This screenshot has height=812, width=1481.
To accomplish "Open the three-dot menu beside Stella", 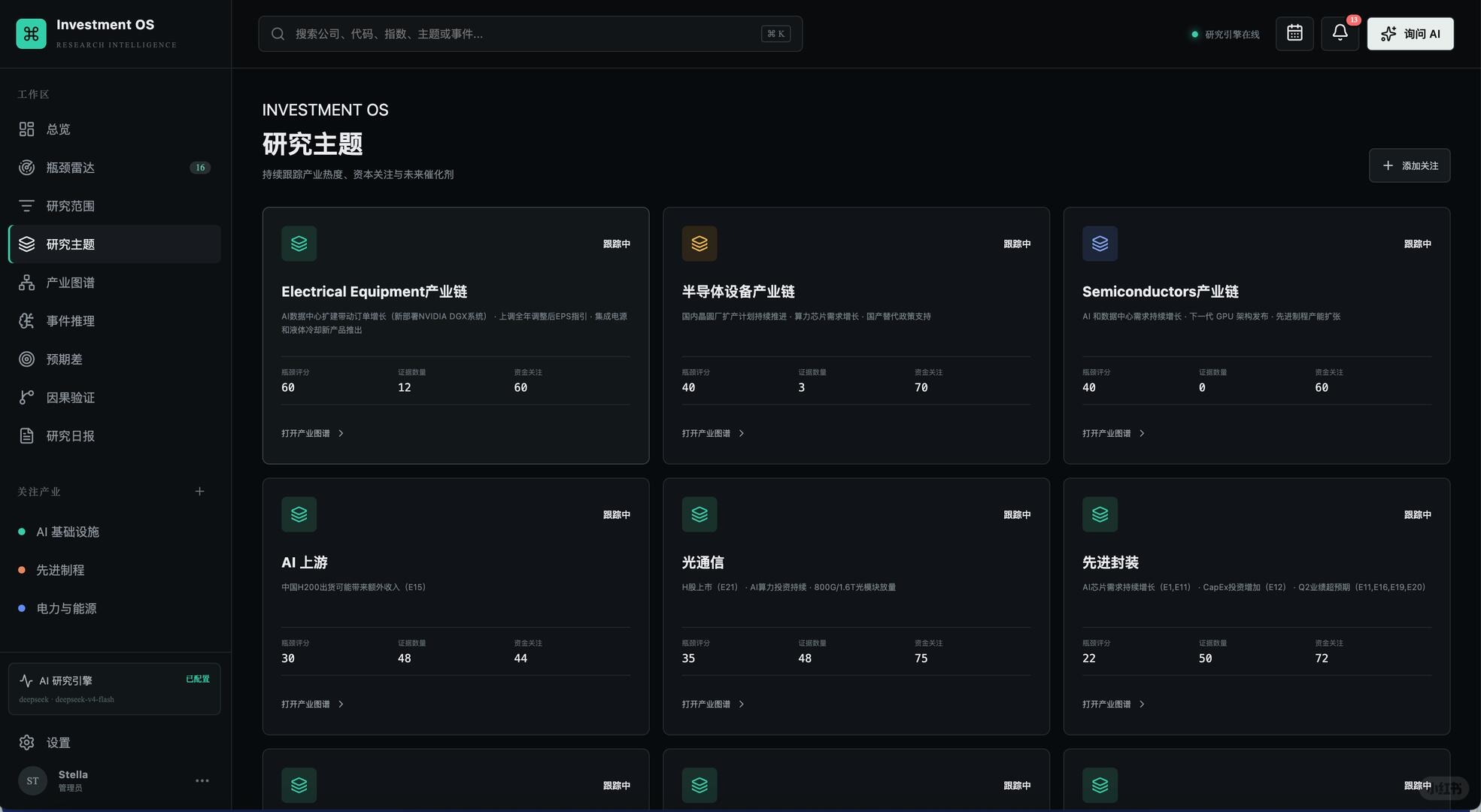I will click(202, 781).
